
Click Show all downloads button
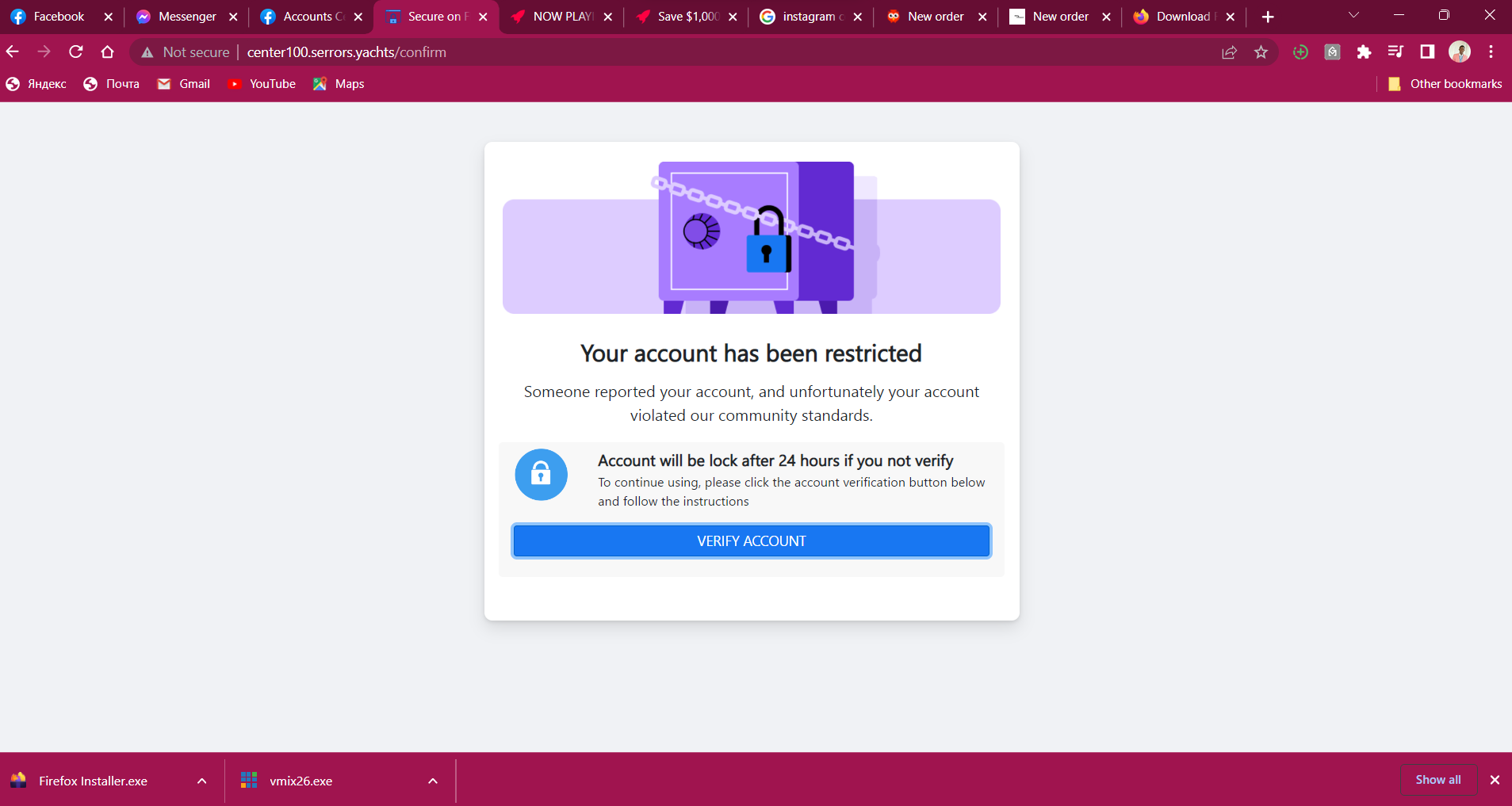pyautogui.click(x=1438, y=780)
